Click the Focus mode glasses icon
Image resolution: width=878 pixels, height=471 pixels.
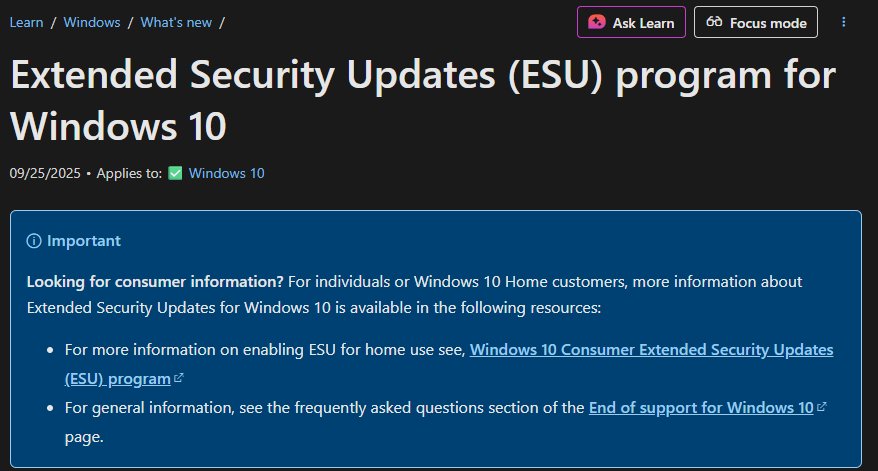[x=714, y=22]
